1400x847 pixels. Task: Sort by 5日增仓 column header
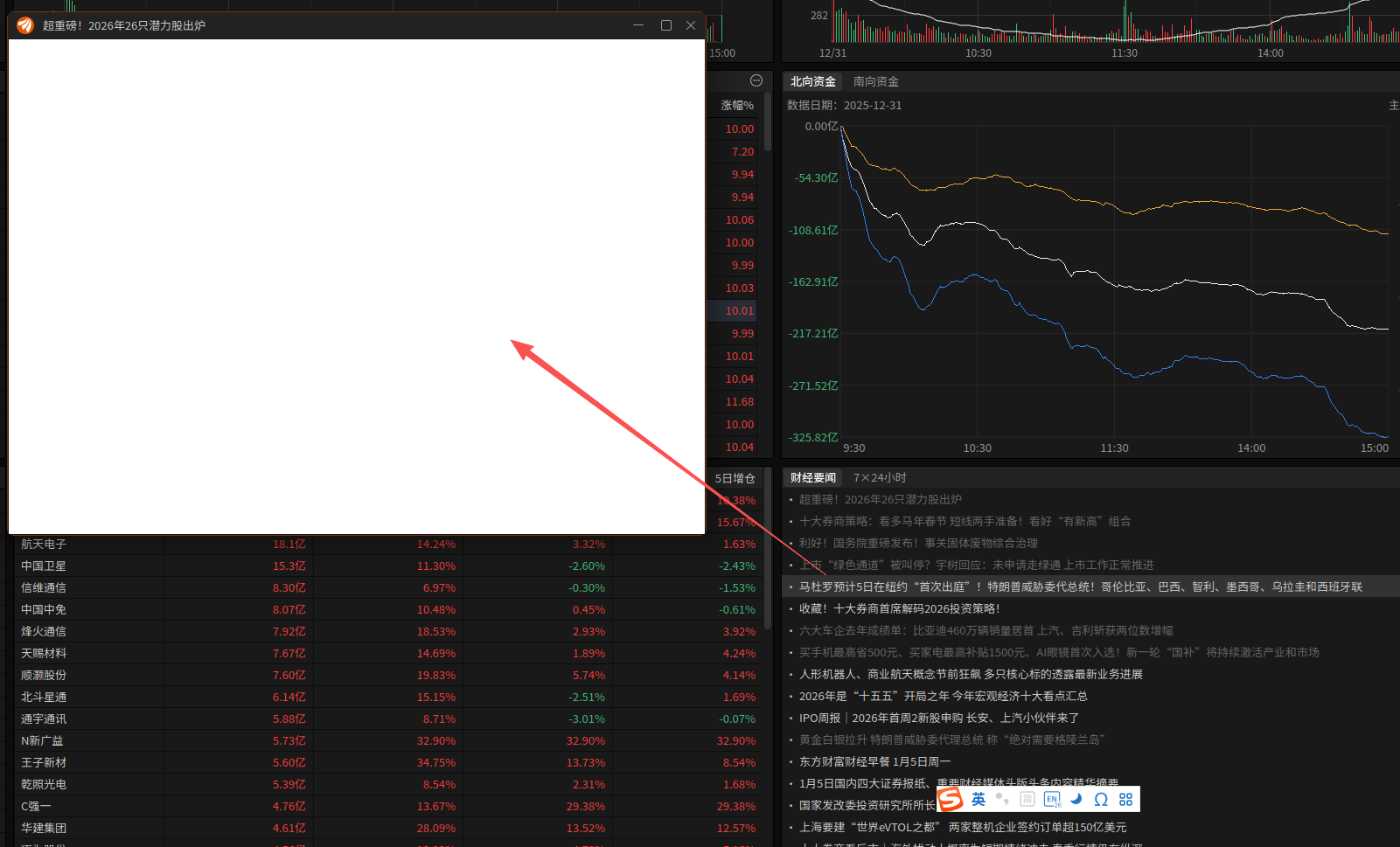point(735,478)
